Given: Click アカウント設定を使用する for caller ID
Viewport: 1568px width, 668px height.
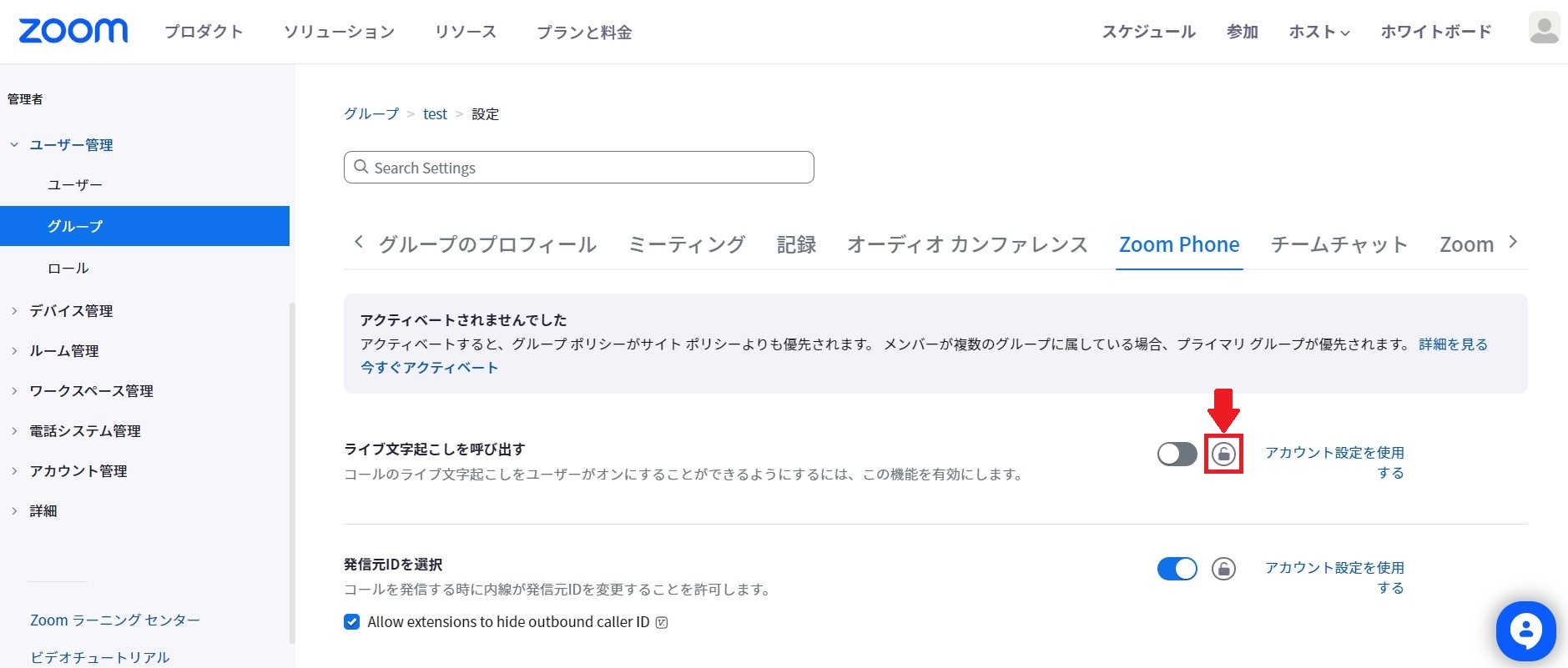Looking at the screenshot, I should pyautogui.click(x=1334, y=578).
